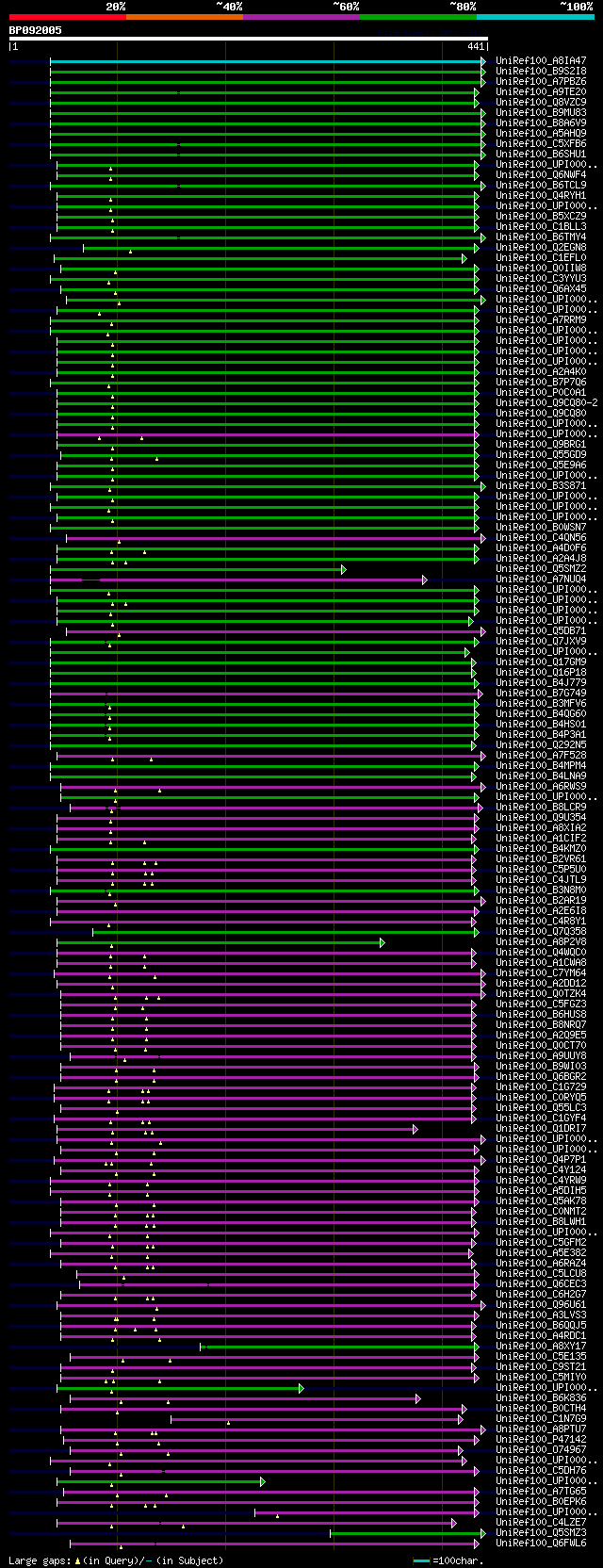This screenshot has width=603, height=1568.
Task: Select the UniRef100_C4LZE7 label
Action: (541, 1523)
